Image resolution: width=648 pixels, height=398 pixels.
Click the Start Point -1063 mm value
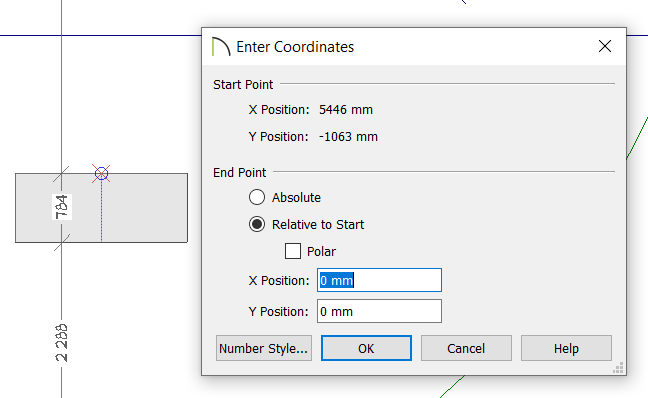click(x=348, y=136)
